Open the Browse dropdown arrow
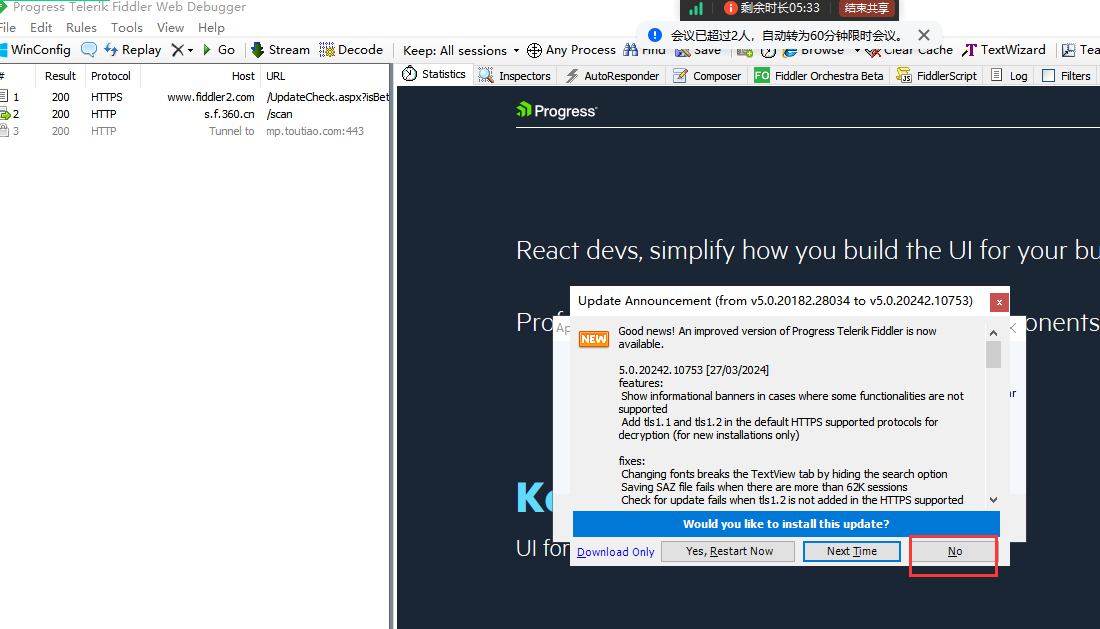This screenshot has width=1100, height=629. 857,51
